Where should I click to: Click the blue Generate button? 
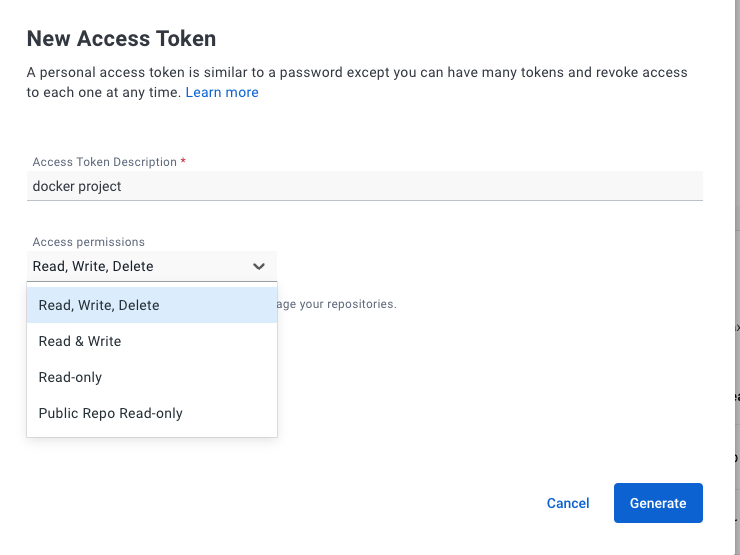658,503
